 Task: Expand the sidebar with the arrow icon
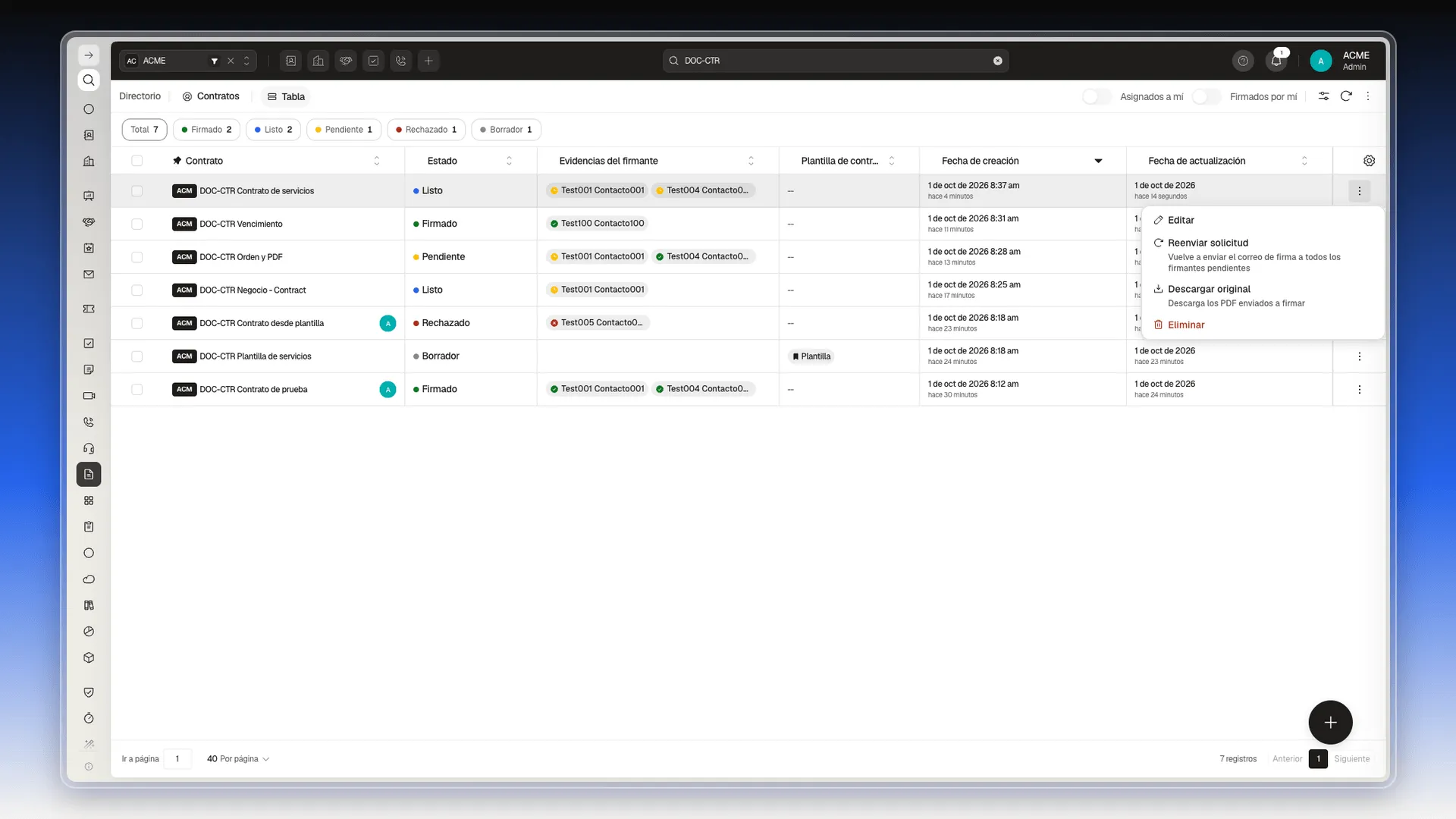tap(89, 55)
